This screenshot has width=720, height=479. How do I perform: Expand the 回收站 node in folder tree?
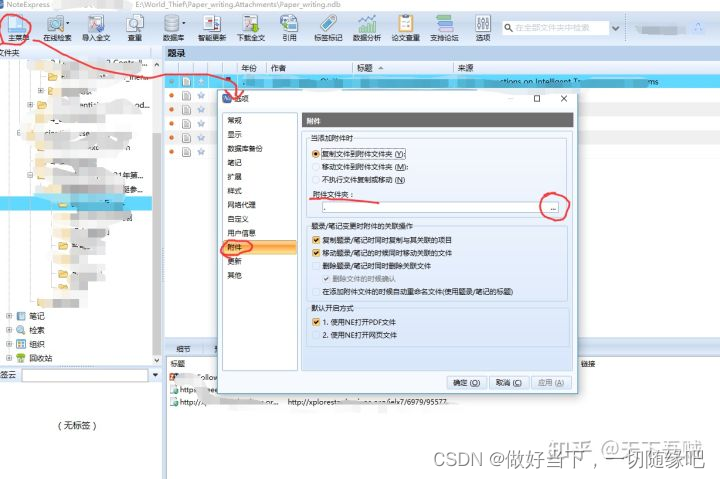coord(9,358)
